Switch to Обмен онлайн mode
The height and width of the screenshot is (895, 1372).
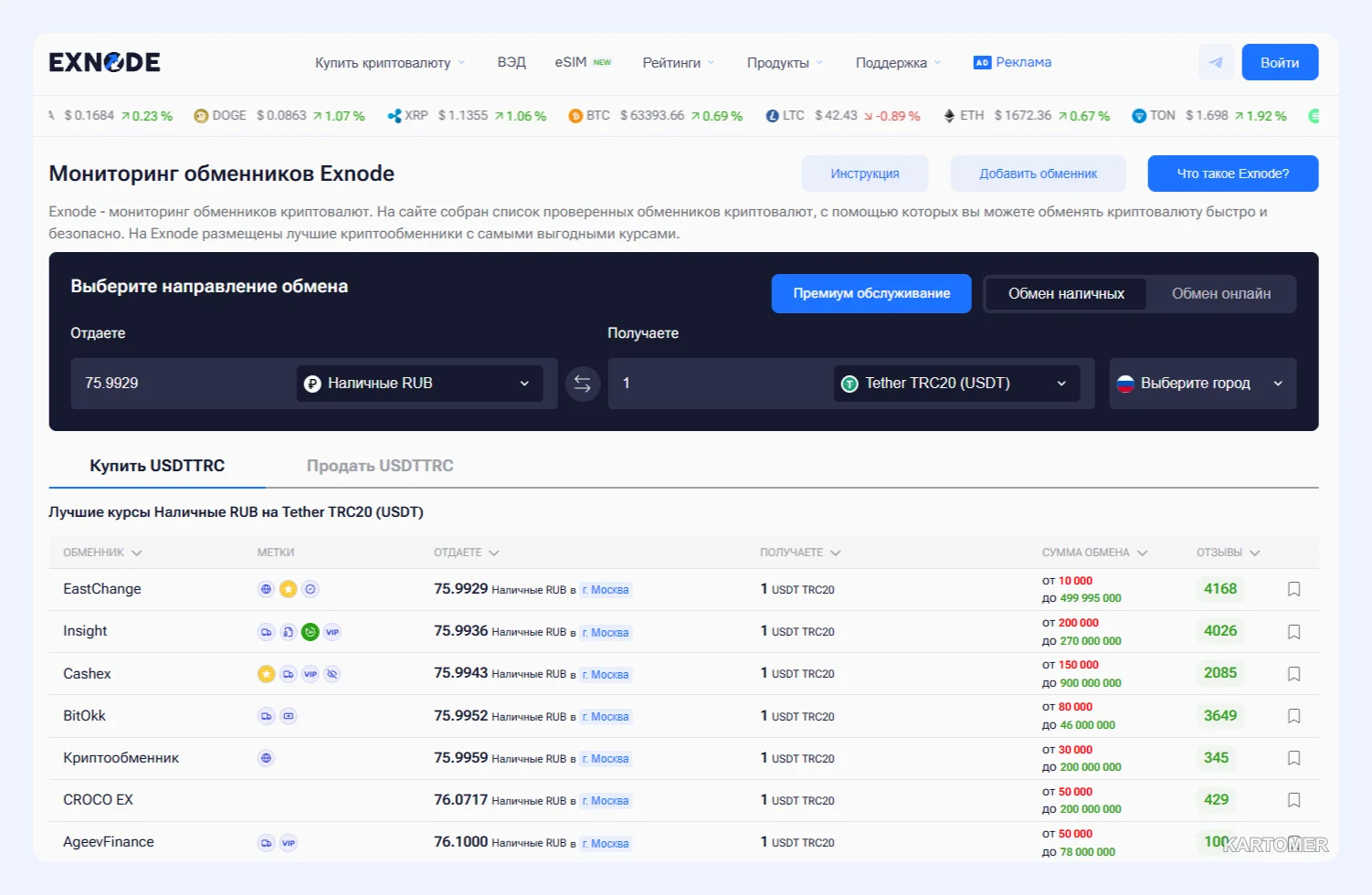[x=1221, y=294]
